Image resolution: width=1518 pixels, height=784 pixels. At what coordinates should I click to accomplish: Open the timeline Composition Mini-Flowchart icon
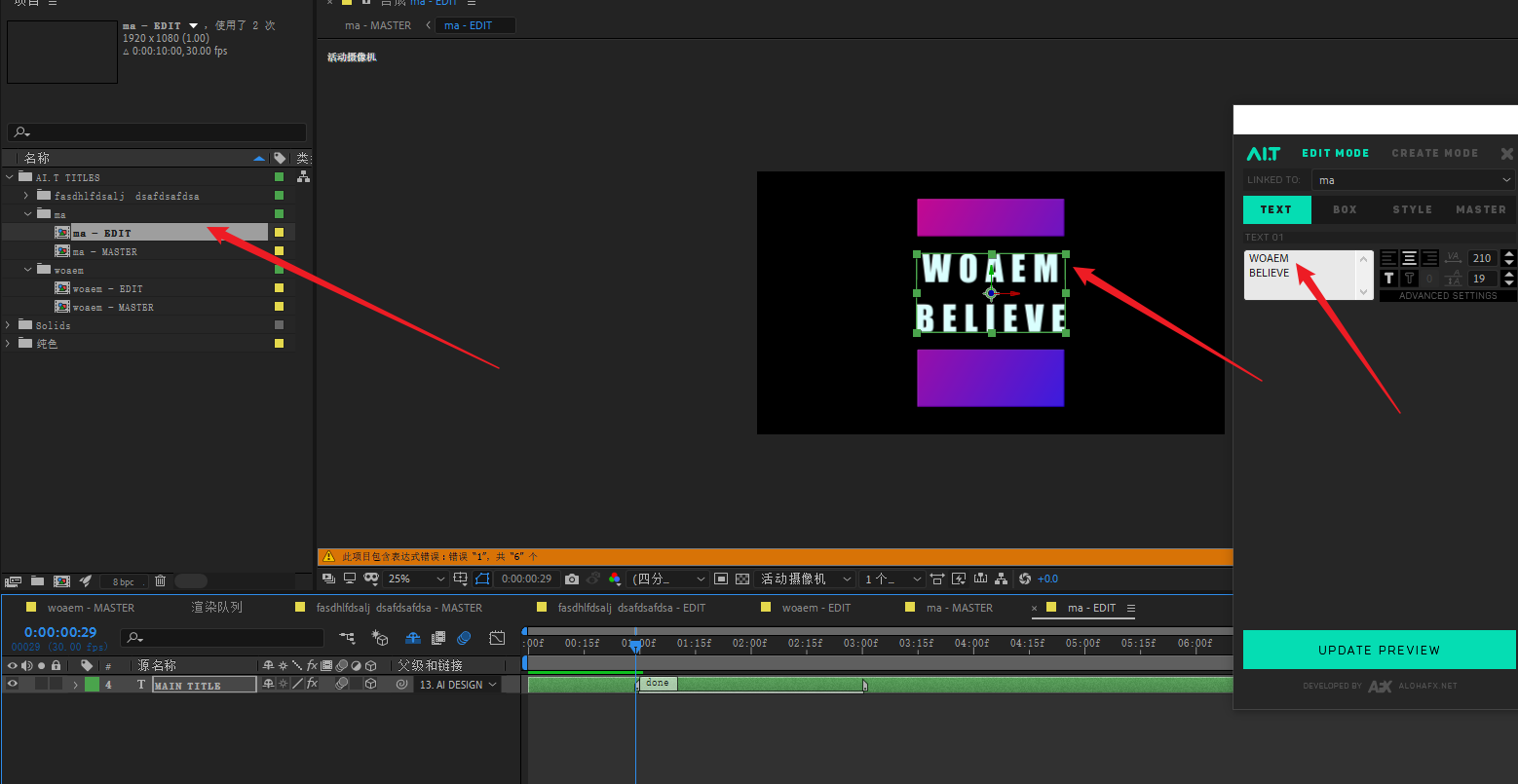(x=348, y=638)
